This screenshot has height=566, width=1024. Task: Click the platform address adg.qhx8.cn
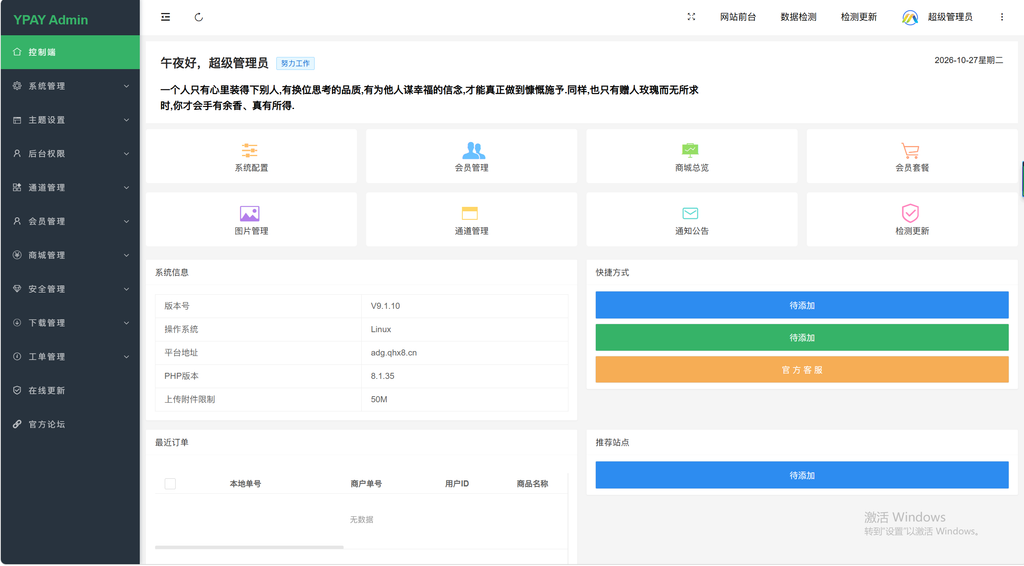[394, 353]
